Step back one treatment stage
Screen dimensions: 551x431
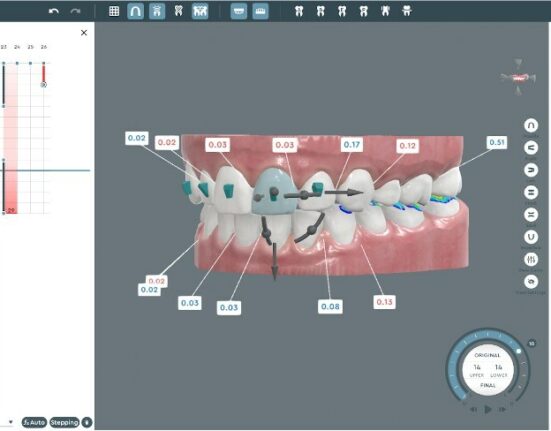474,409
